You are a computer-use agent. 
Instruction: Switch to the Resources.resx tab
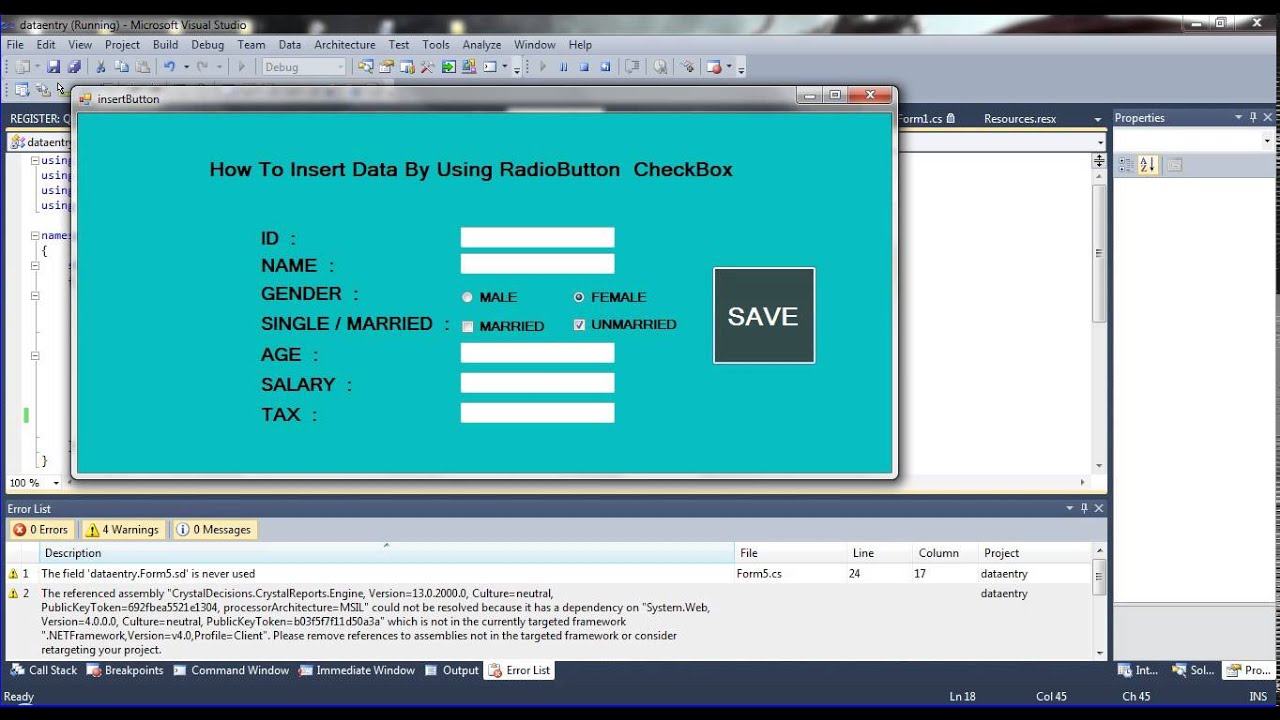(x=1020, y=119)
